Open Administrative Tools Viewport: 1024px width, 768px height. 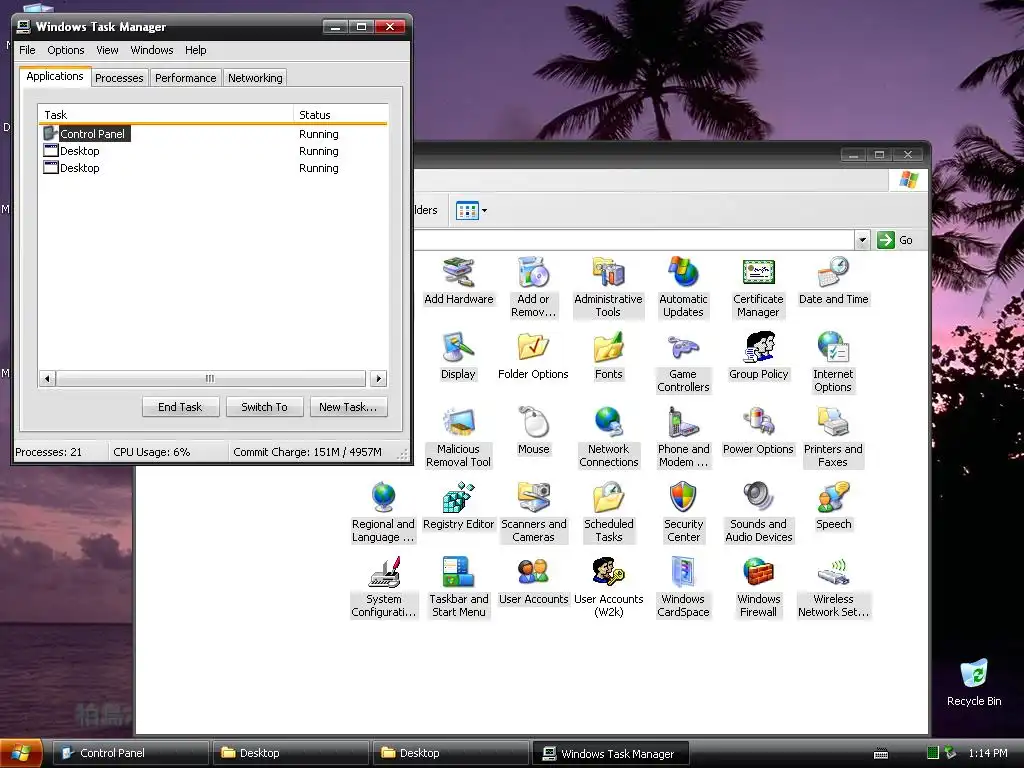point(608,287)
